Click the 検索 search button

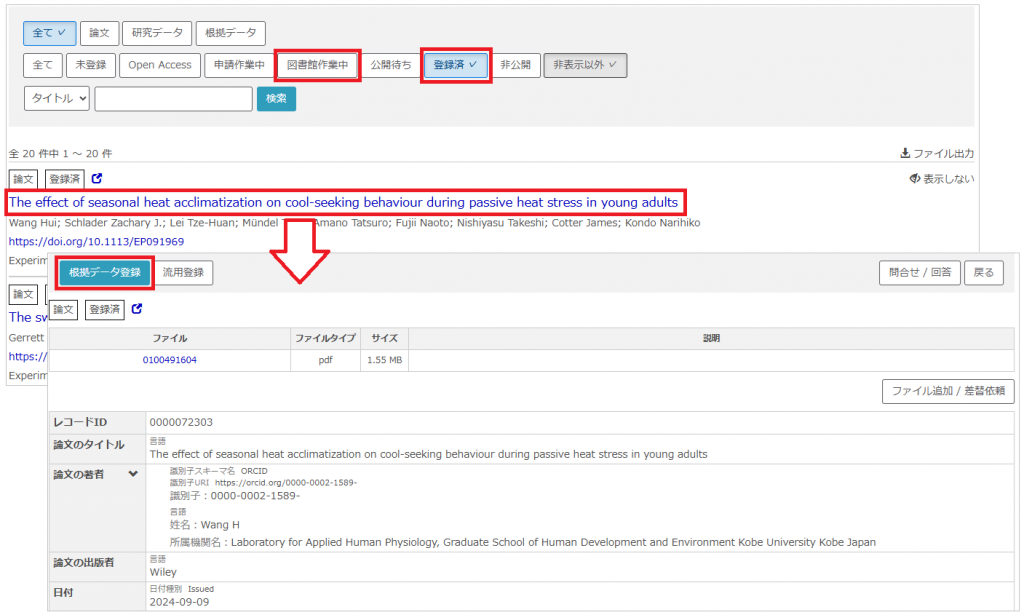(276, 99)
